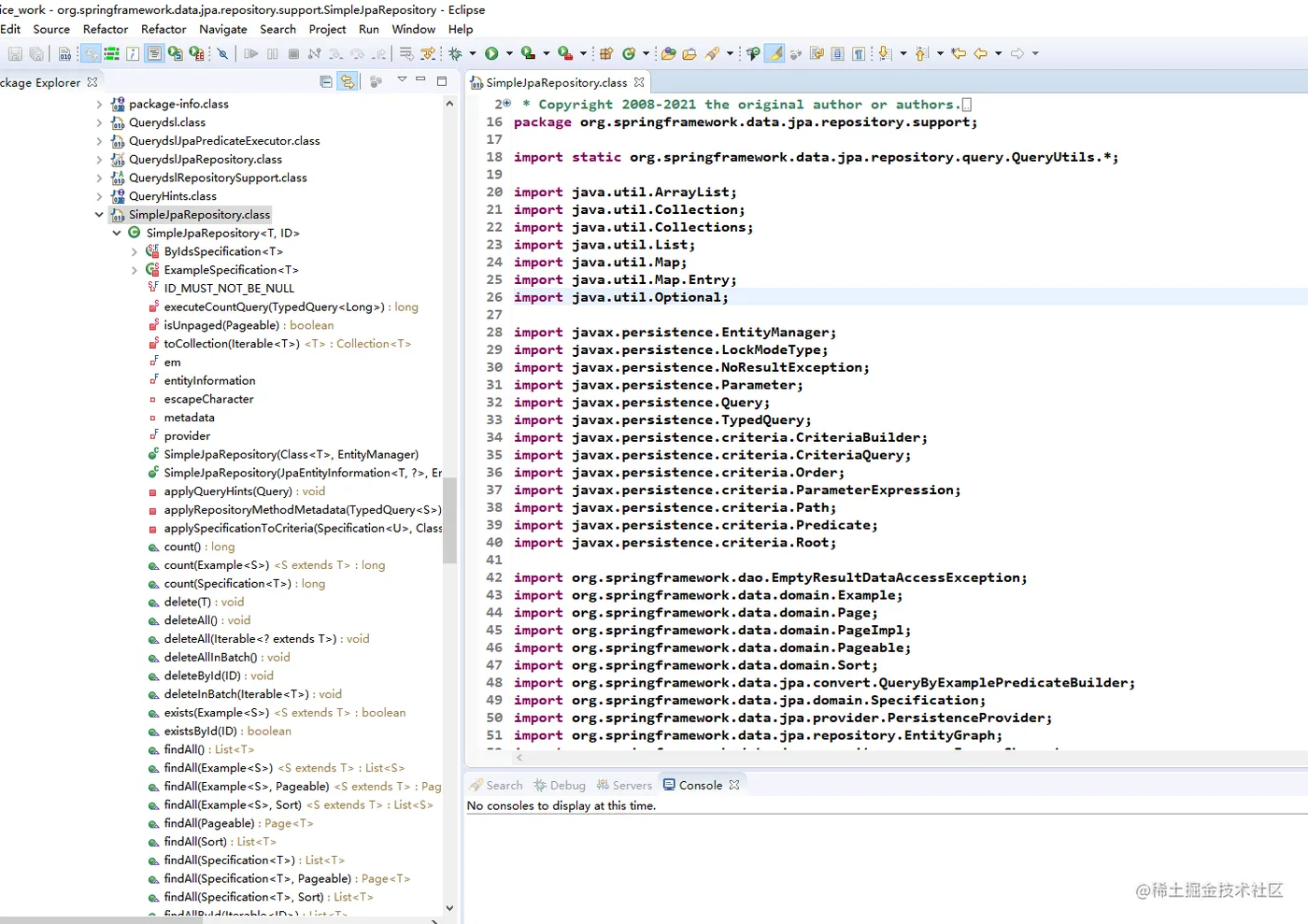This screenshot has width=1308, height=924.
Task: Click the Back navigation arrow
Action: pyautogui.click(x=980, y=53)
